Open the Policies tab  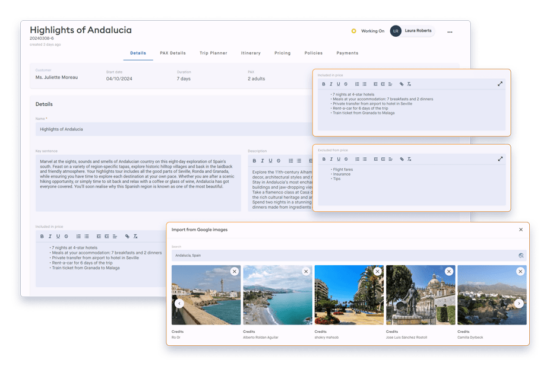[x=313, y=53]
